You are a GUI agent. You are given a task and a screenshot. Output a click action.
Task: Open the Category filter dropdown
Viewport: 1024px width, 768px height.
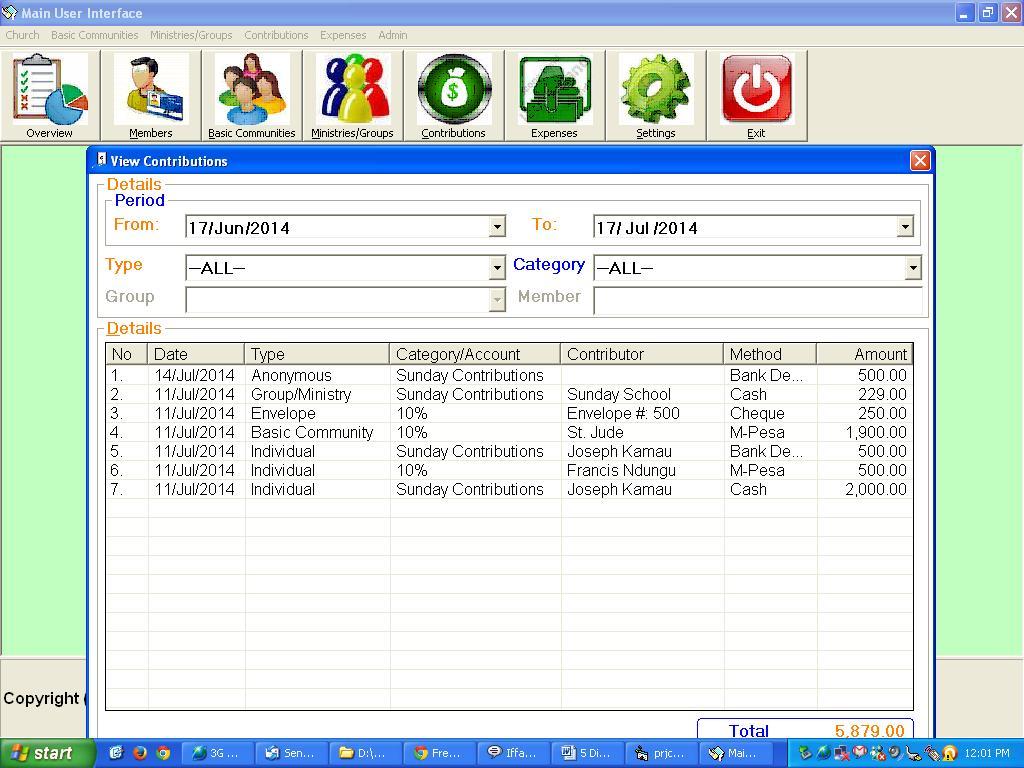911,268
